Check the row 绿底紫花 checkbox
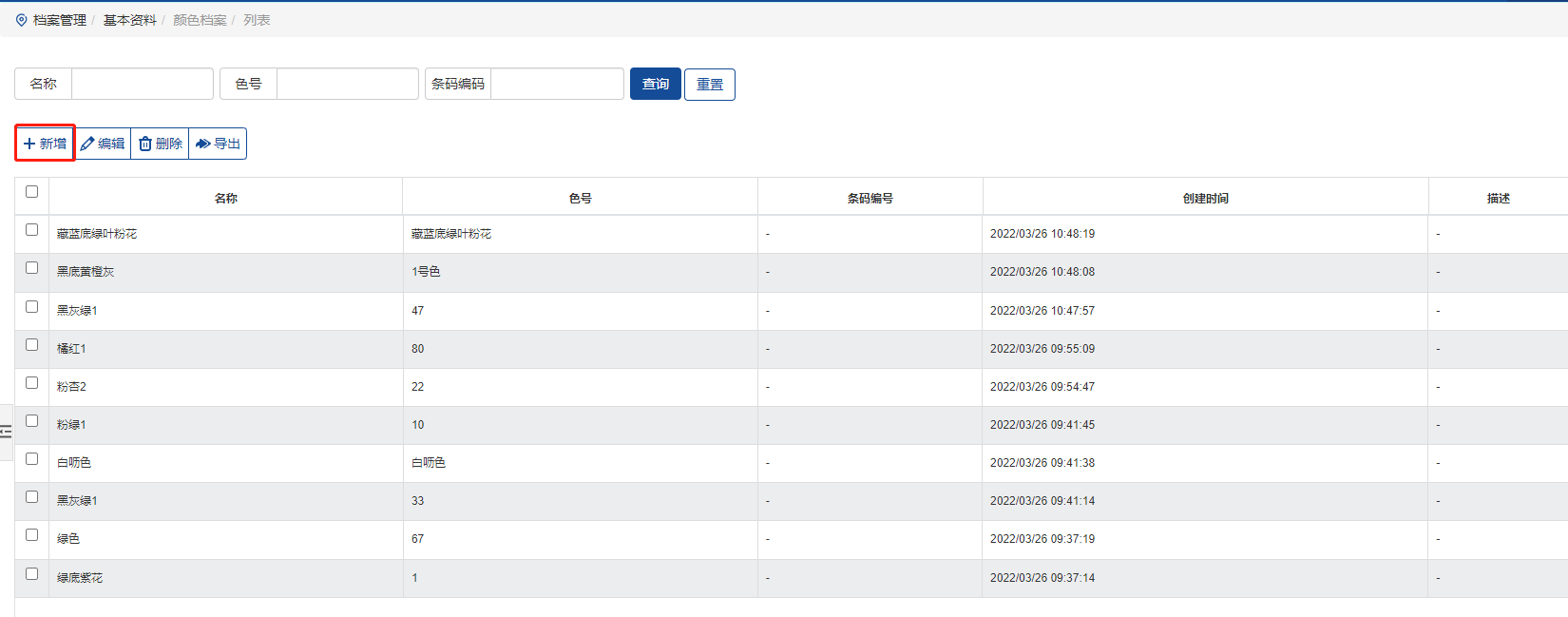This screenshot has height=617, width=1568. point(31,574)
